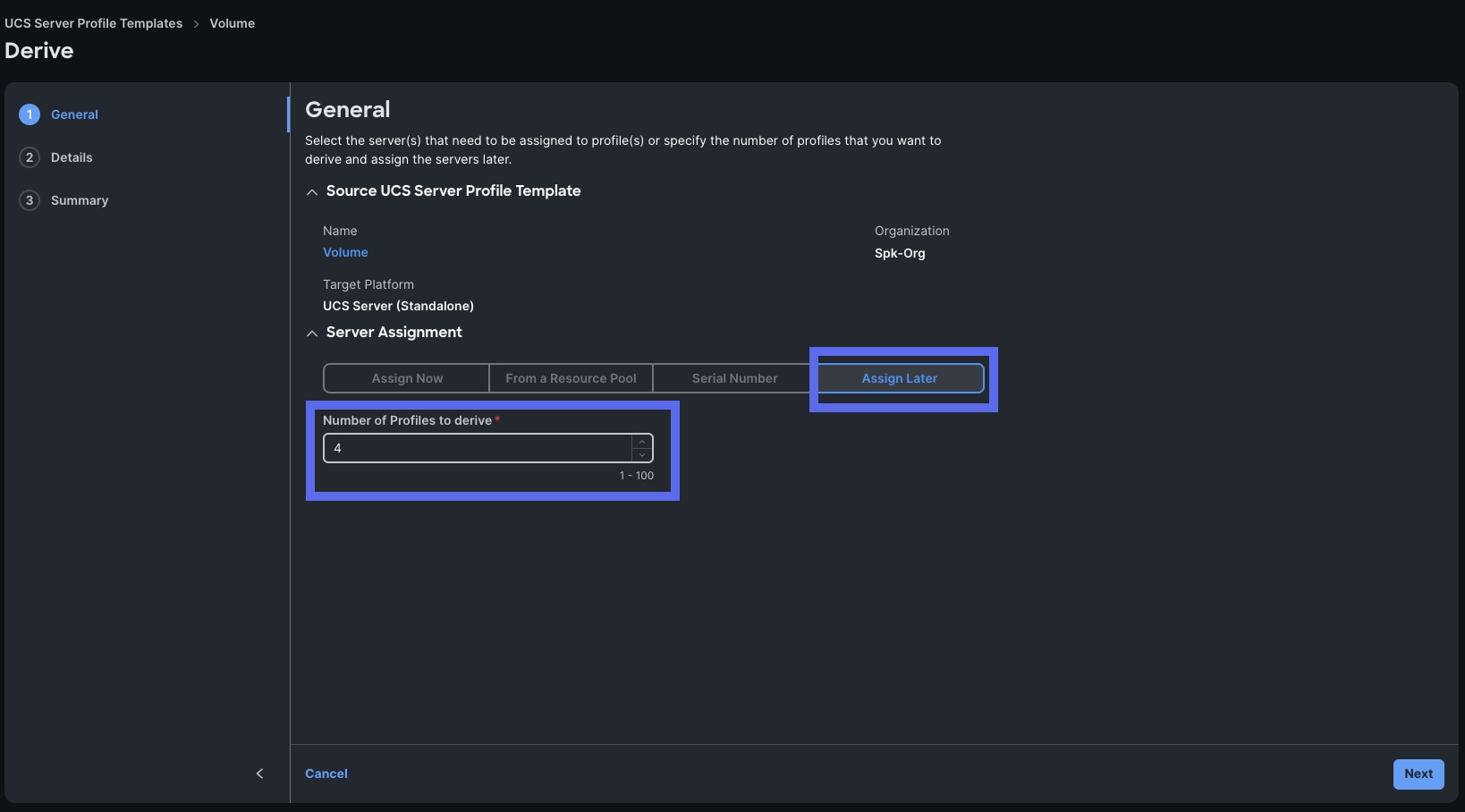The width and height of the screenshot is (1465, 812).
Task: Click step indicator 2 for Details
Action: coord(30,157)
